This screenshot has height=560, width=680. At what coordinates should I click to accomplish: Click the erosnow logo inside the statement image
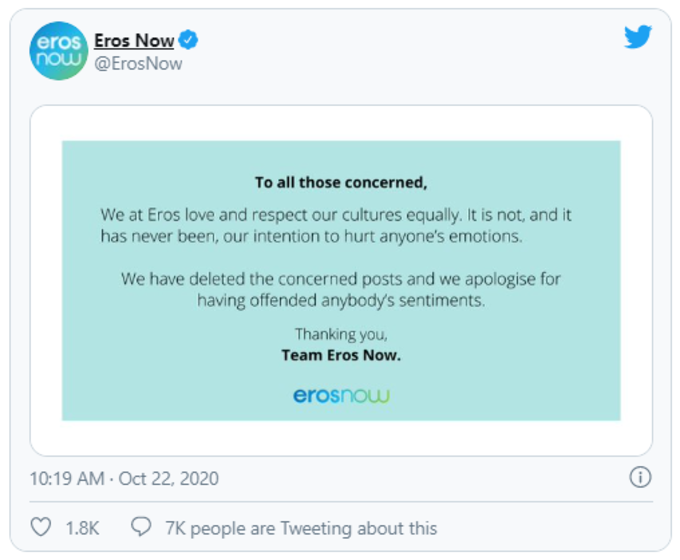coord(341,395)
